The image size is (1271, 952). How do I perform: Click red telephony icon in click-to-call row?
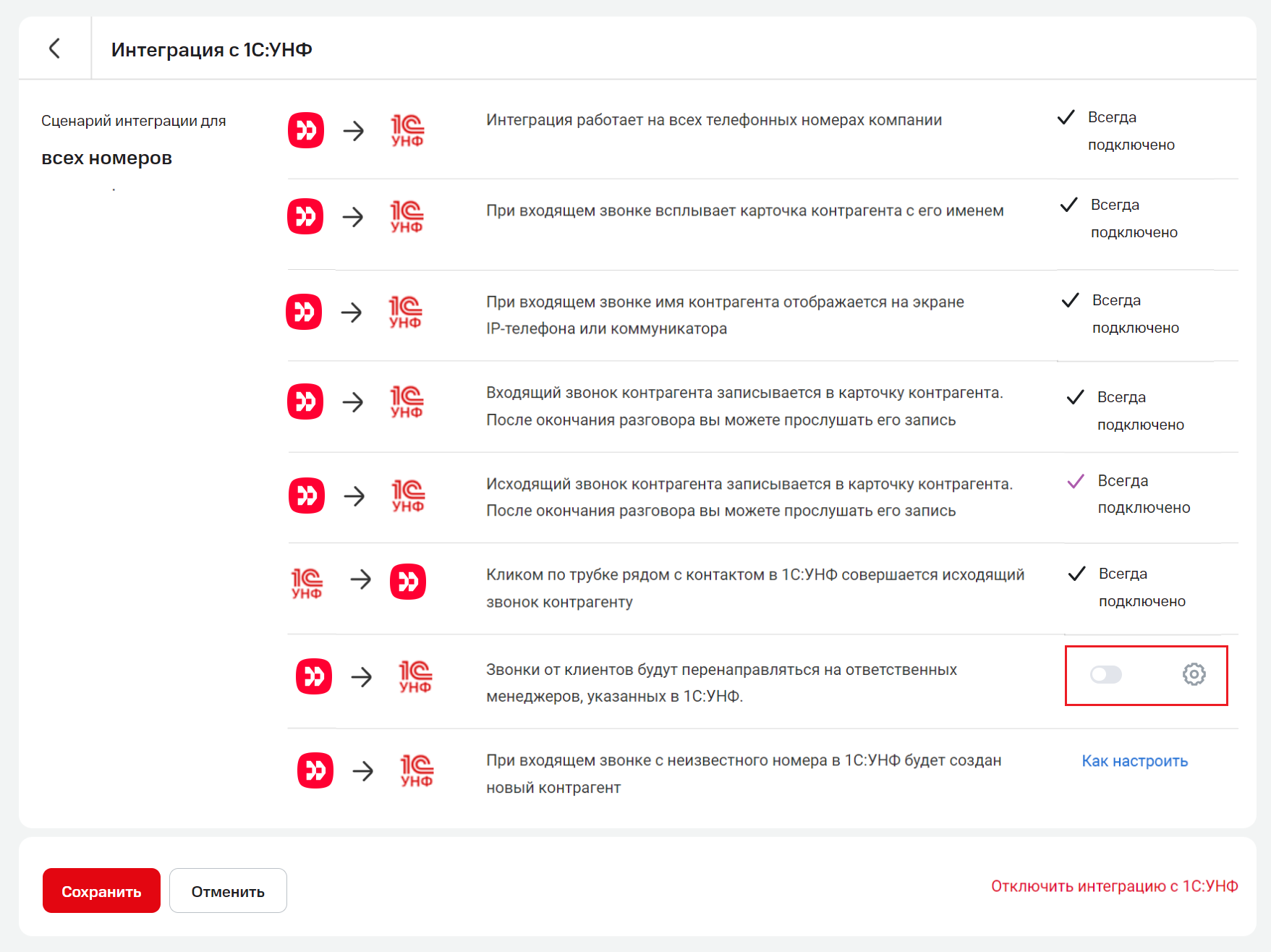(408, 582)
